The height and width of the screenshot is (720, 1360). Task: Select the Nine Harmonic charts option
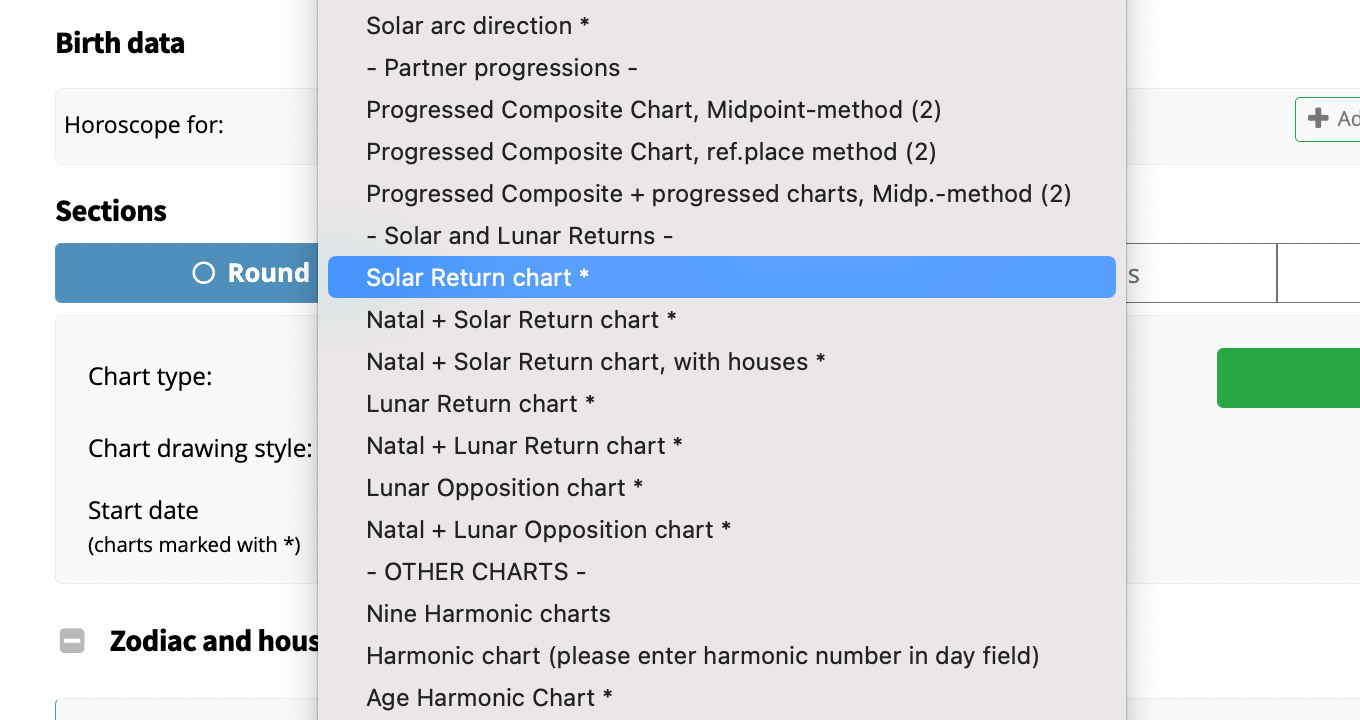coord(488,613)
